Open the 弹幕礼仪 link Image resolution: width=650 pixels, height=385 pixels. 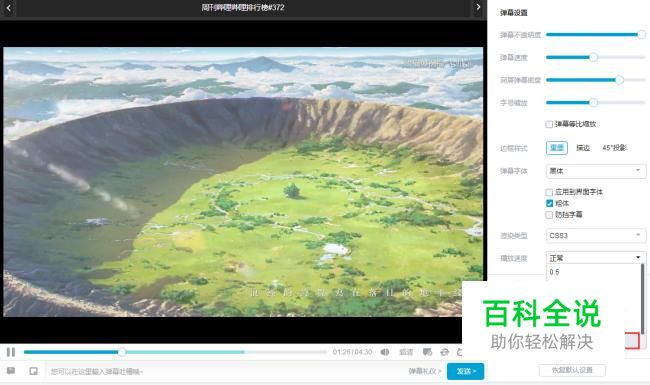point(424,371)
